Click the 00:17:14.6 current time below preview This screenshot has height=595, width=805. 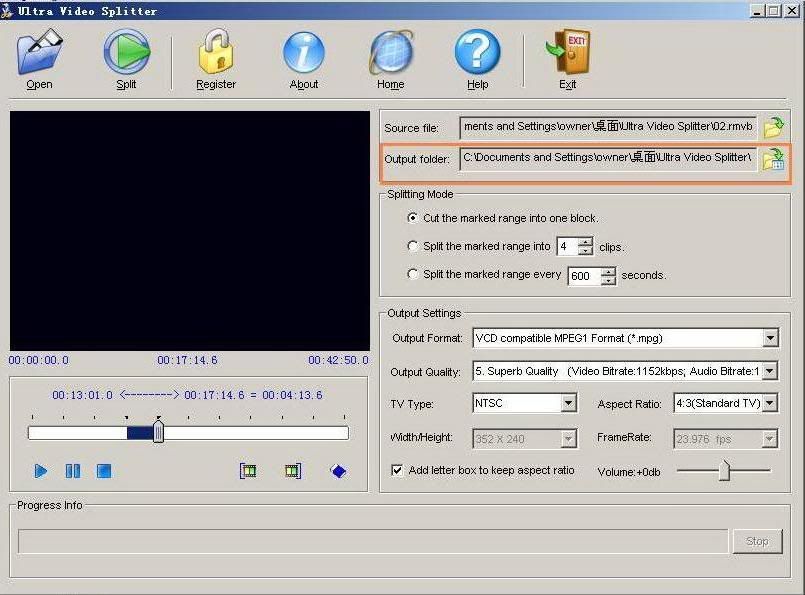pyautogui.click(x=187, y=360)
